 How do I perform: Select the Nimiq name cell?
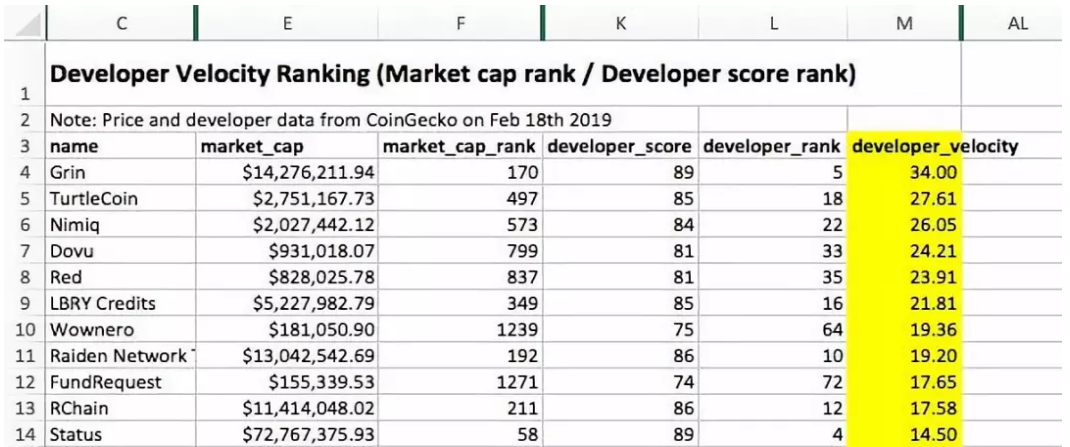click(x=121, y=225)
